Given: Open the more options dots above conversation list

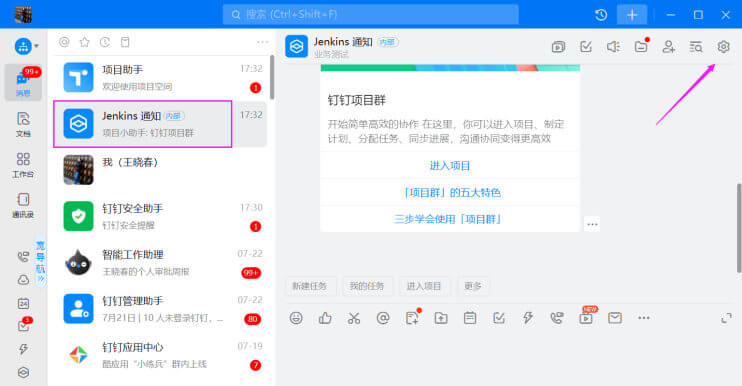Looking at the screenshot, I should click(263, 42).
